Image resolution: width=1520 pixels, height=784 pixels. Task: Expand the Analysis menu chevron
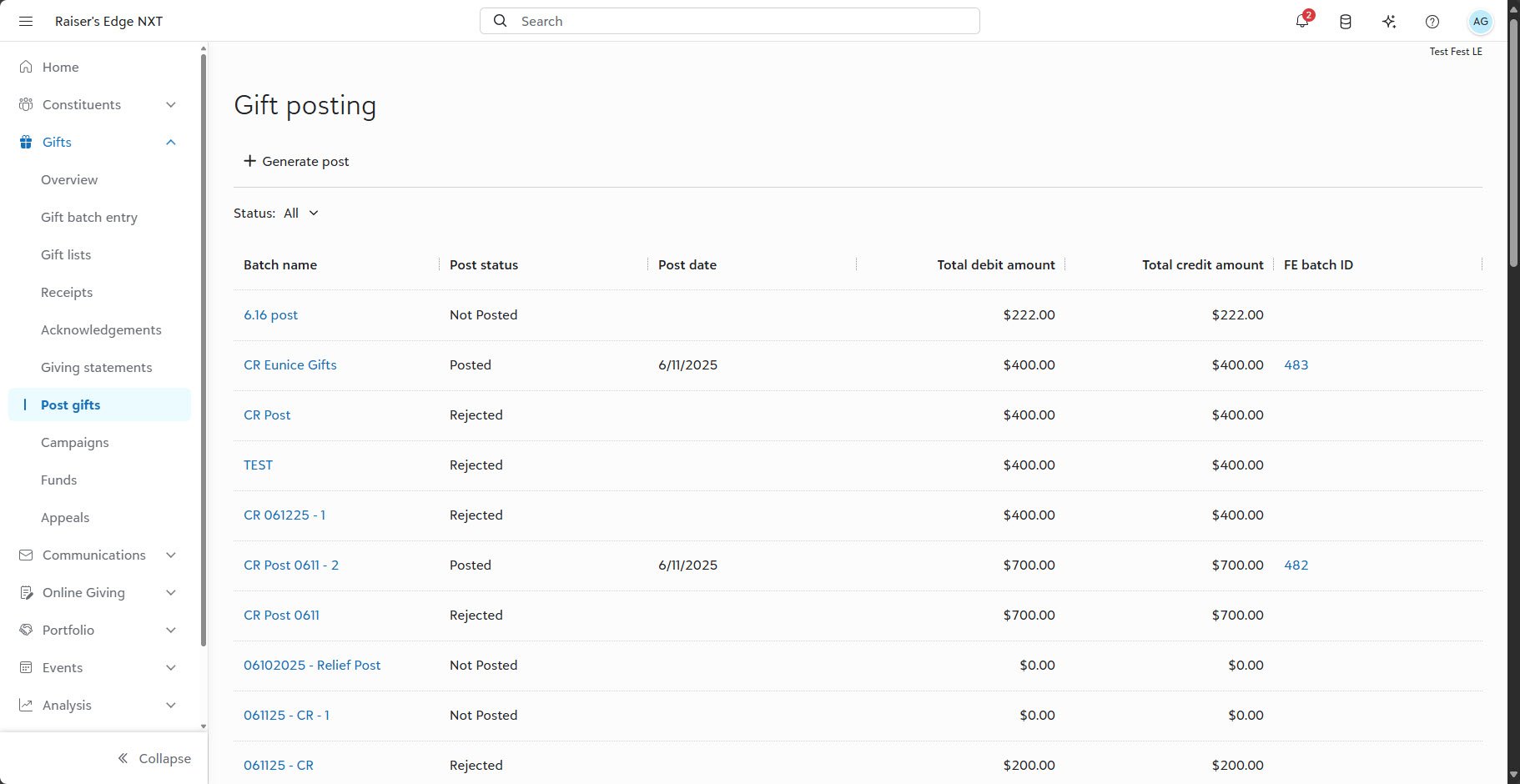click(171, 705)
